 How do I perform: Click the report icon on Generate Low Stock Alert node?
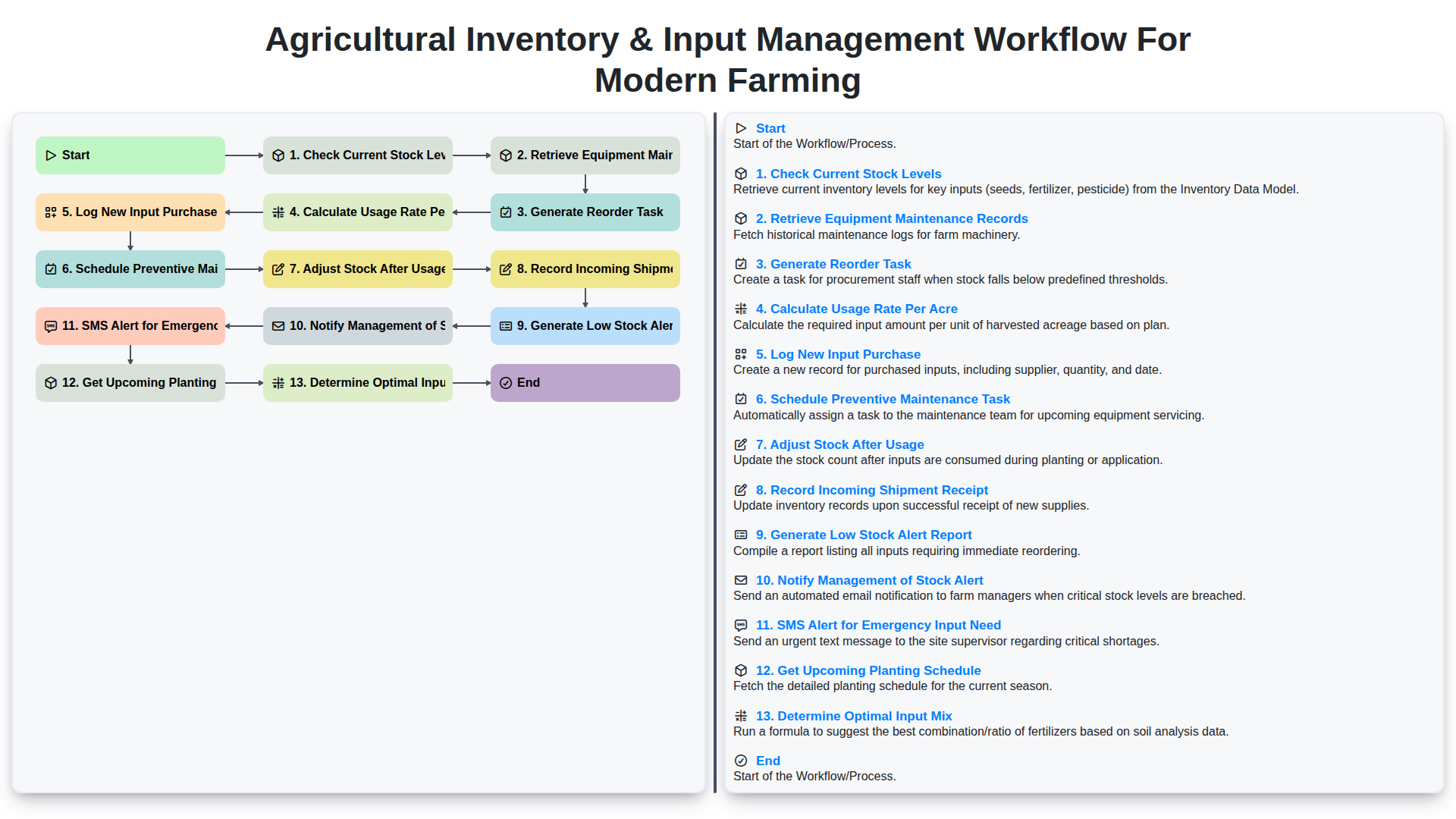coord(506,325)
